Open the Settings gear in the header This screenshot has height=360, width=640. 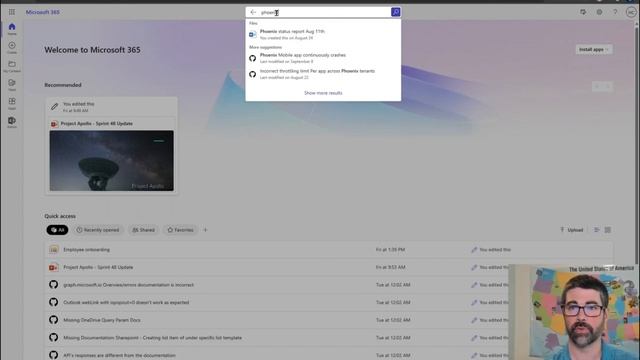pos(599,12)
